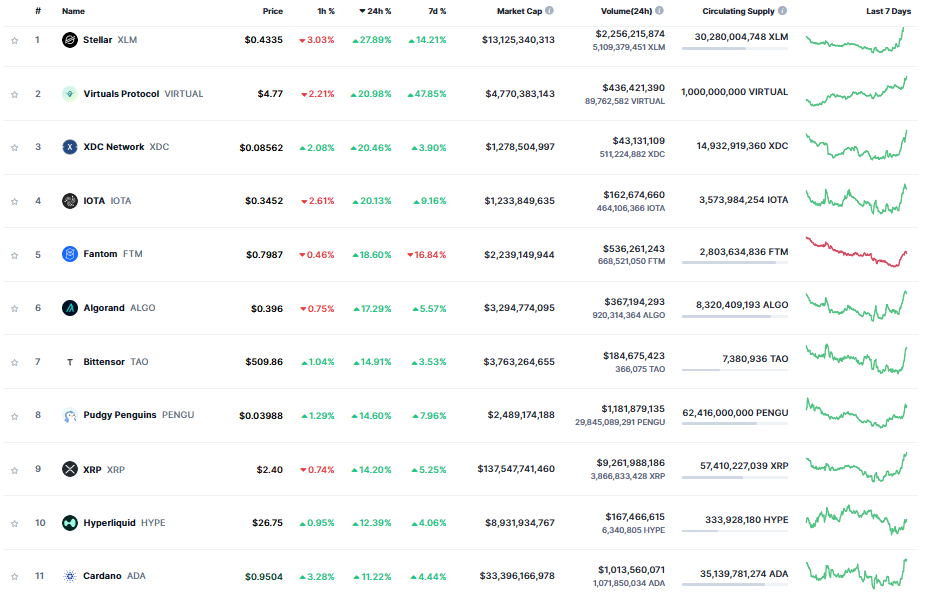Sort by Circulating Supply header
This screenshot has width=925, height=595.
coord(738,11)
